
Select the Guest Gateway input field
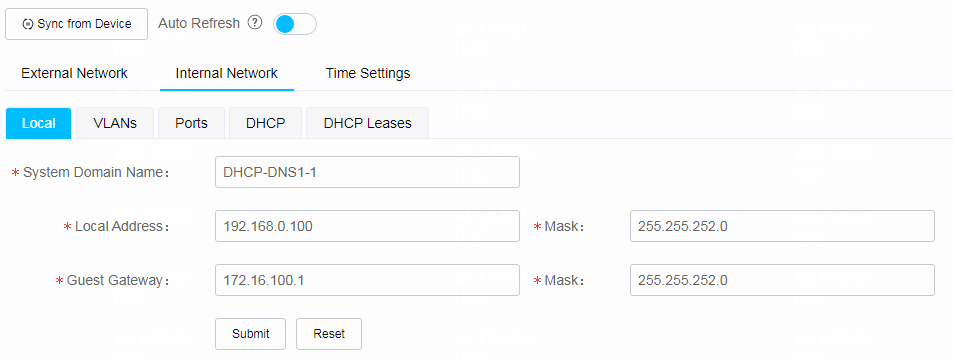click(367, 280)
